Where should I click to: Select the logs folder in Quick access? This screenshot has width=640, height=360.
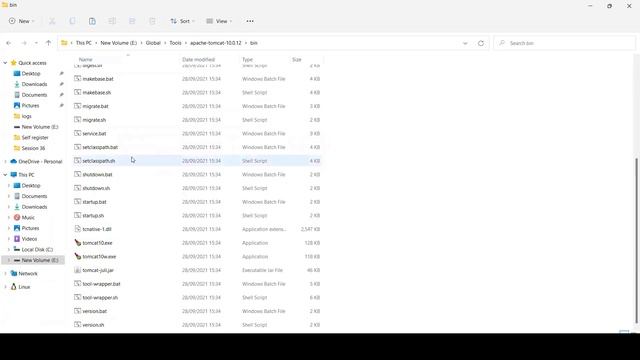click(27, 116)
